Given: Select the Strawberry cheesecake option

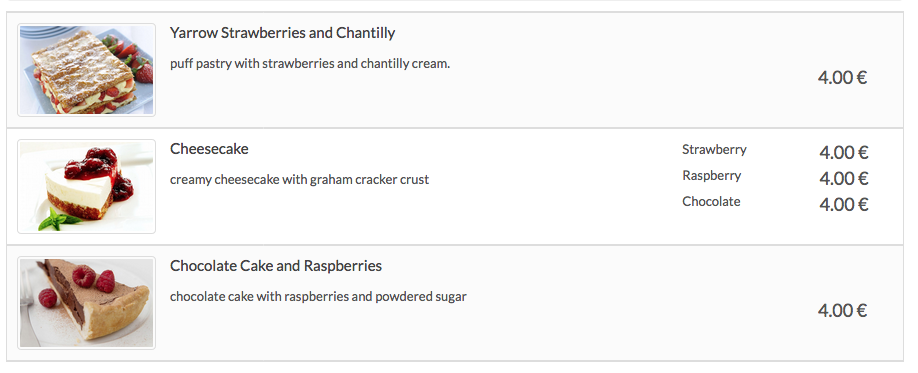Looking at the screenshot, I should (714, 150).
